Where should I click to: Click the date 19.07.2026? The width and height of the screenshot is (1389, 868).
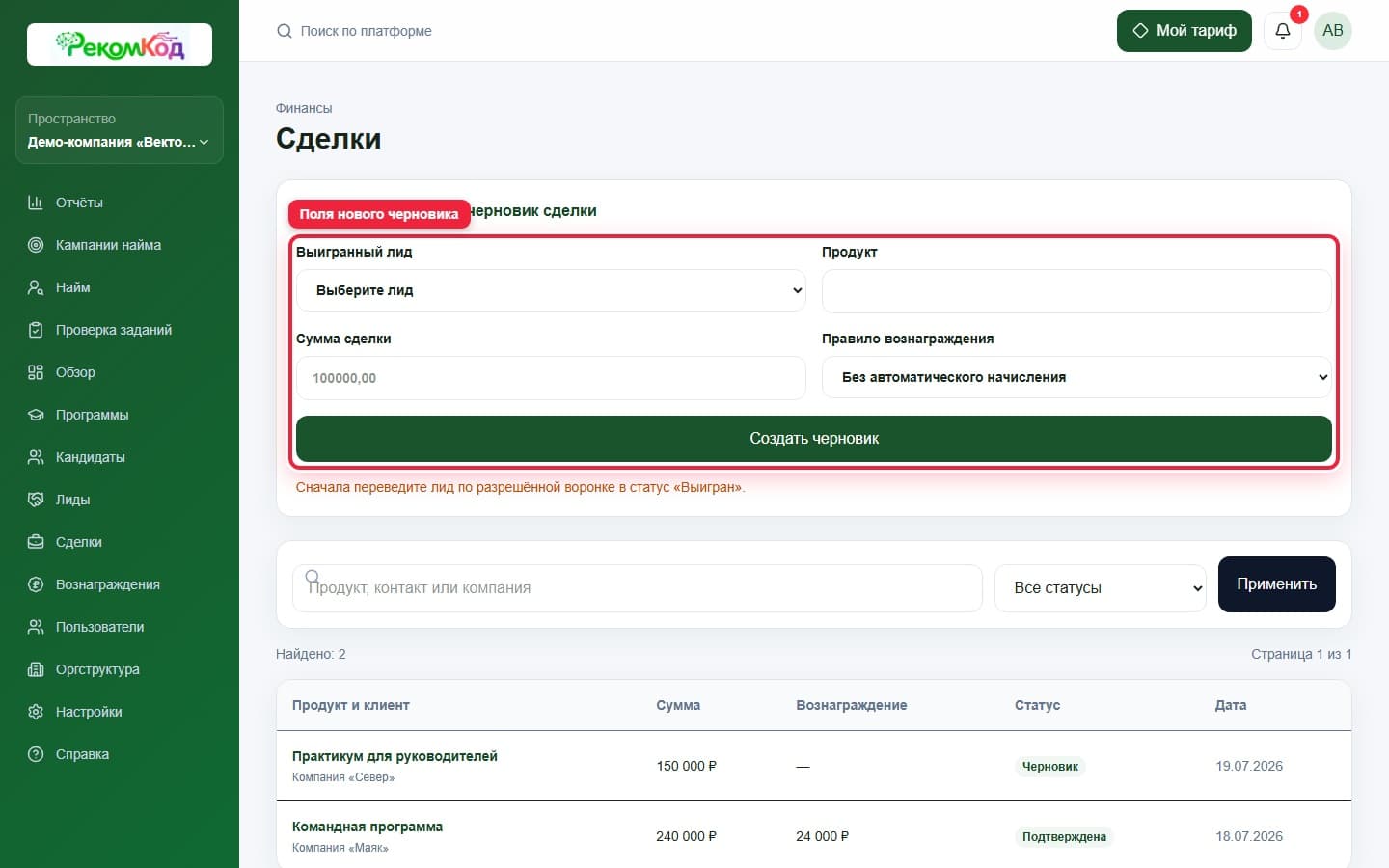click(1249, 767)
